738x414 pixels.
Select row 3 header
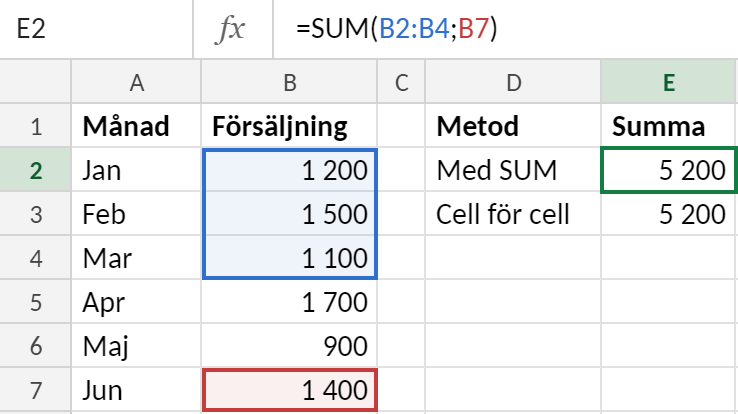pyautogui.click(x=35, y=214)
